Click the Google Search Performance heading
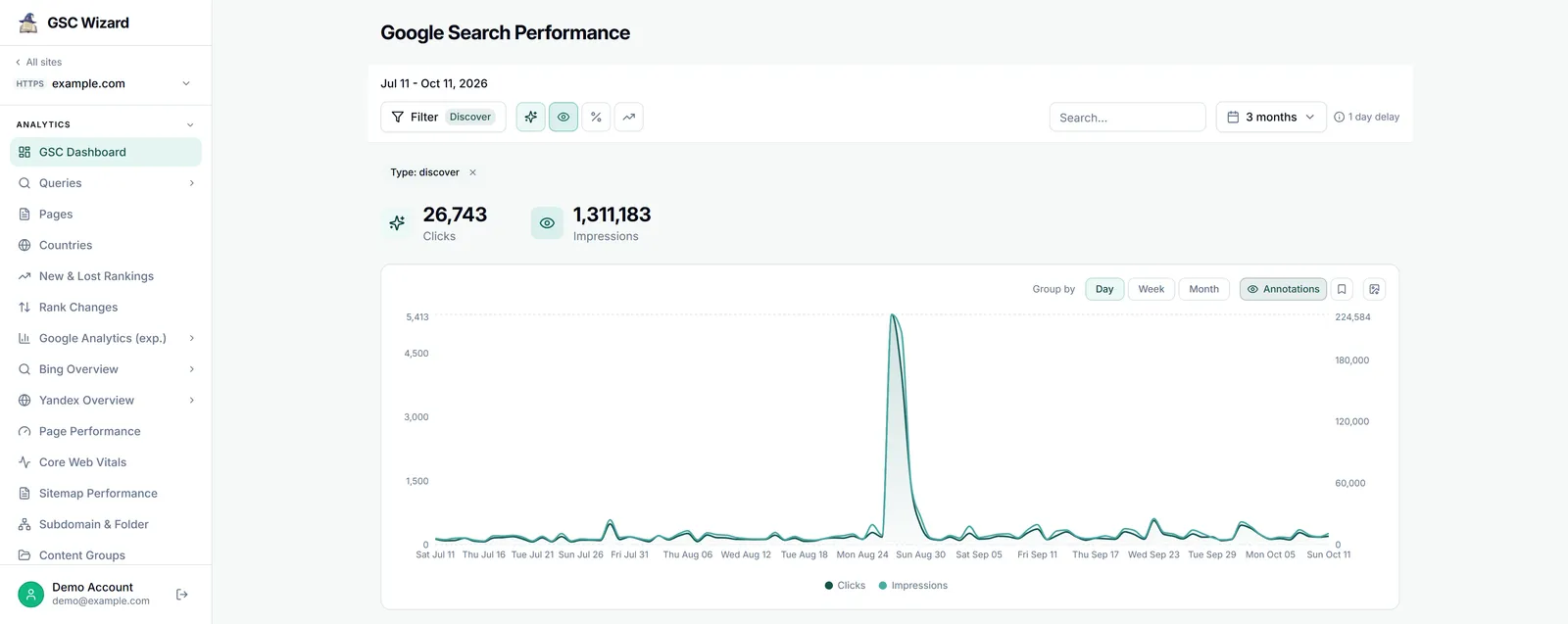1568x624 pixels. 506,32
